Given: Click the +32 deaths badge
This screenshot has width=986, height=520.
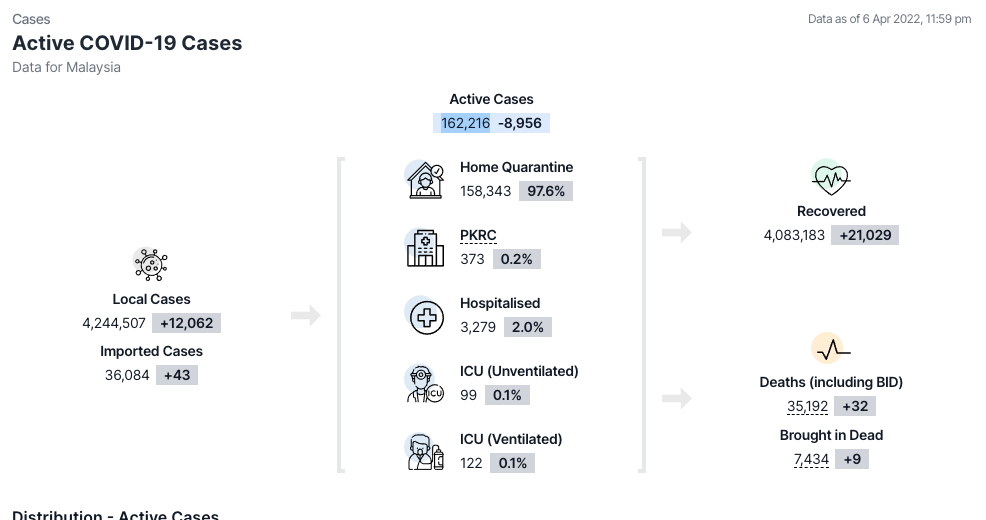Looking at the screenshot, I should (x=855, y=406).
